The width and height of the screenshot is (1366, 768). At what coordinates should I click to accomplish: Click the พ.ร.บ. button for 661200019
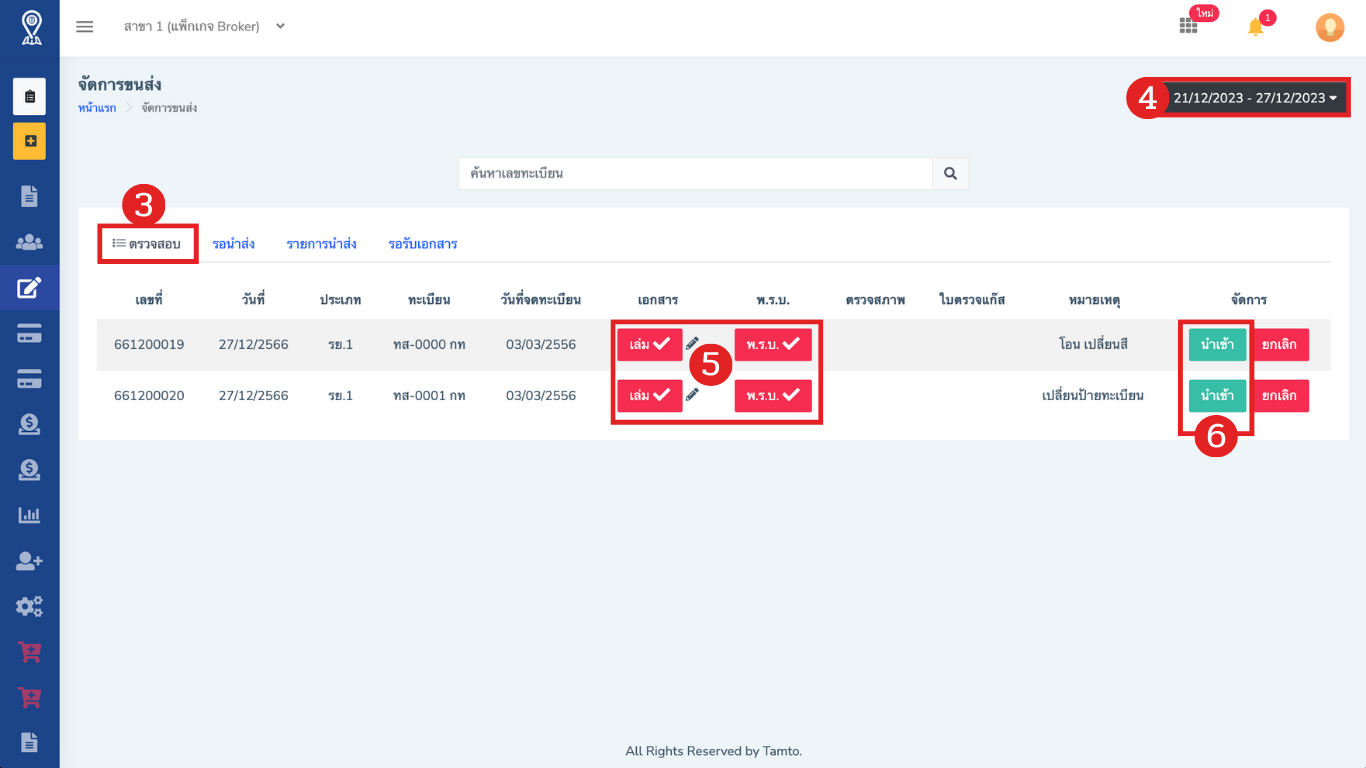tap(773, 344)
